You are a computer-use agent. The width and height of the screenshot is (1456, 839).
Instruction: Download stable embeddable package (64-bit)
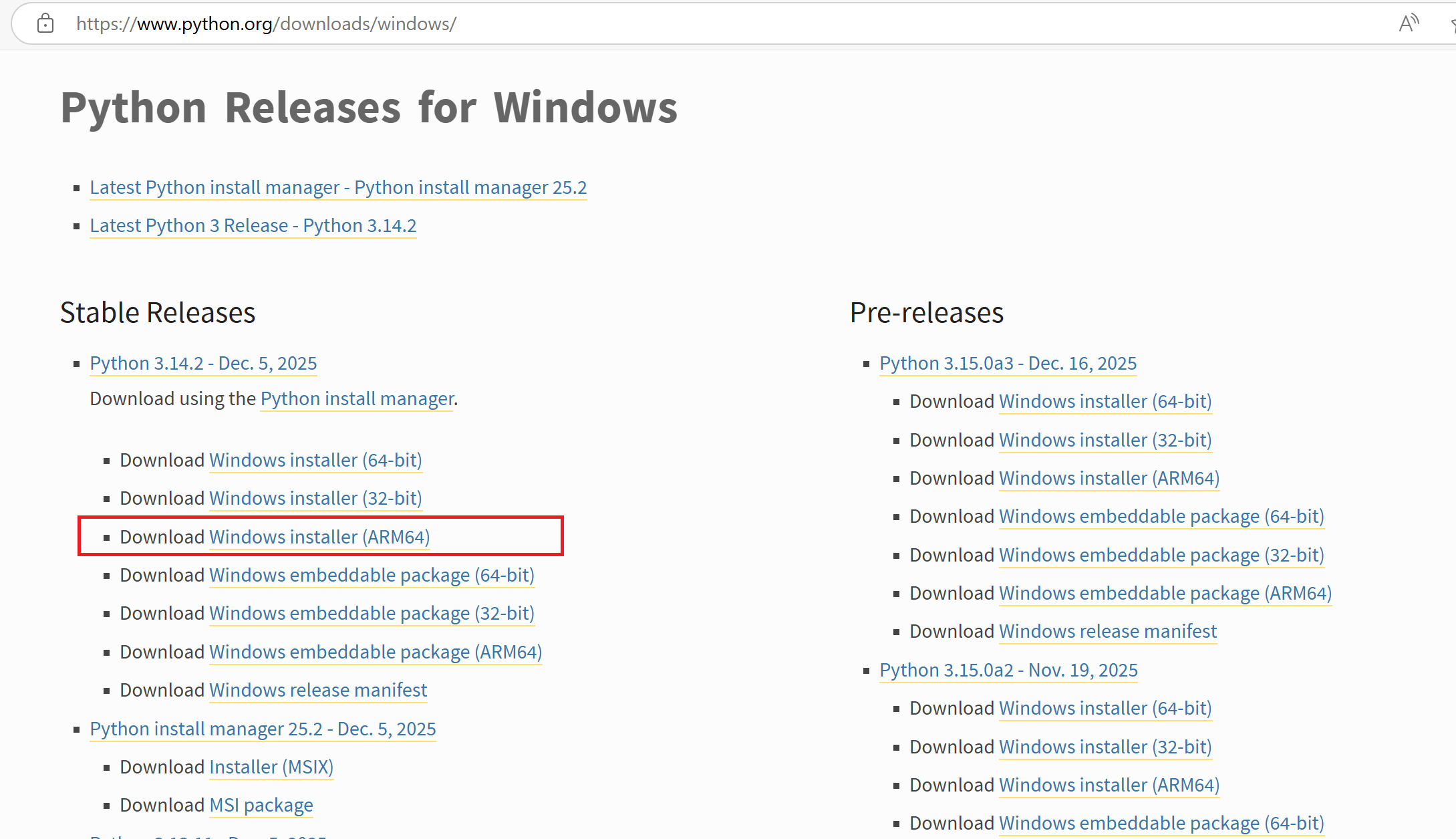point(372,575)
